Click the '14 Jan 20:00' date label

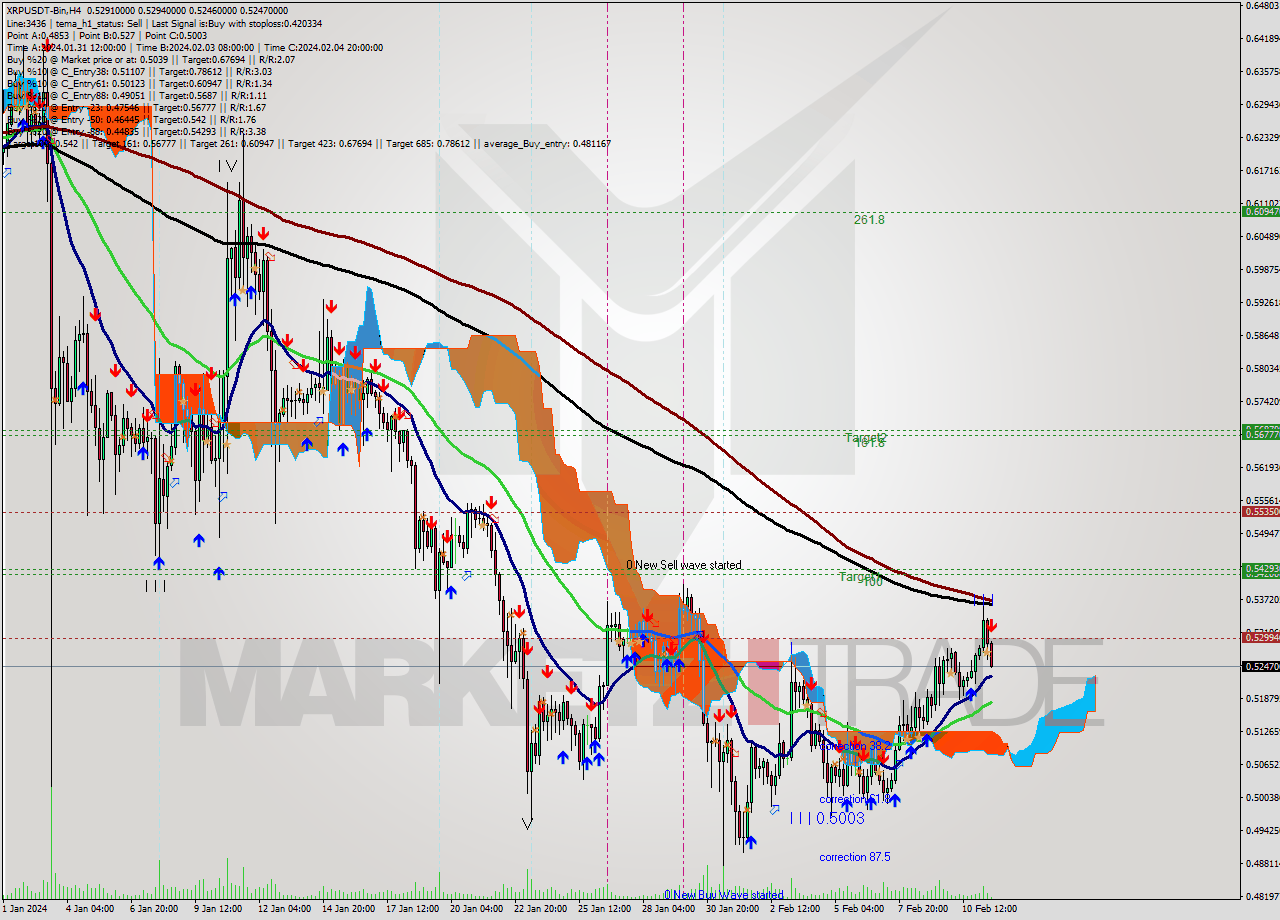click(347, 909)
